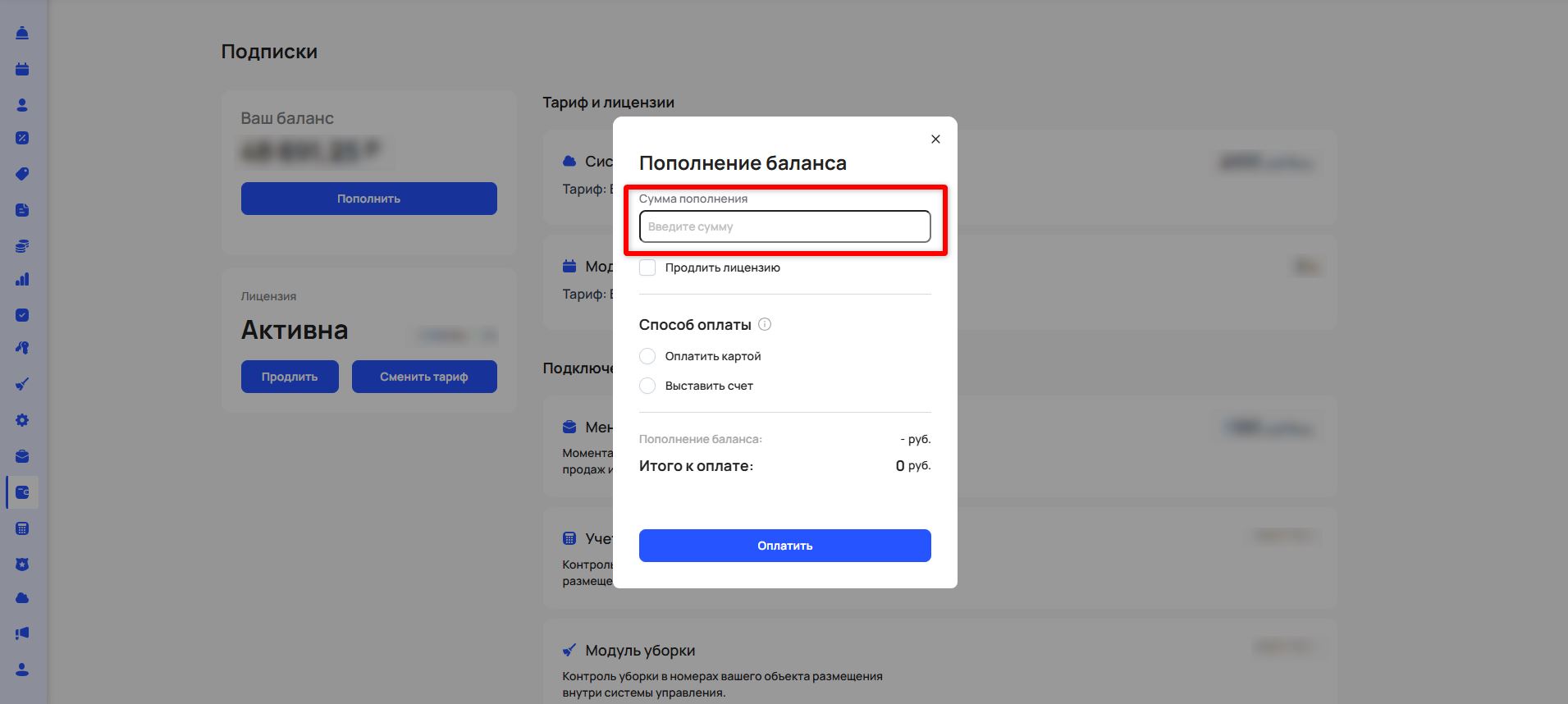Select 'Оплатить картой' payment option

(647, 356)
